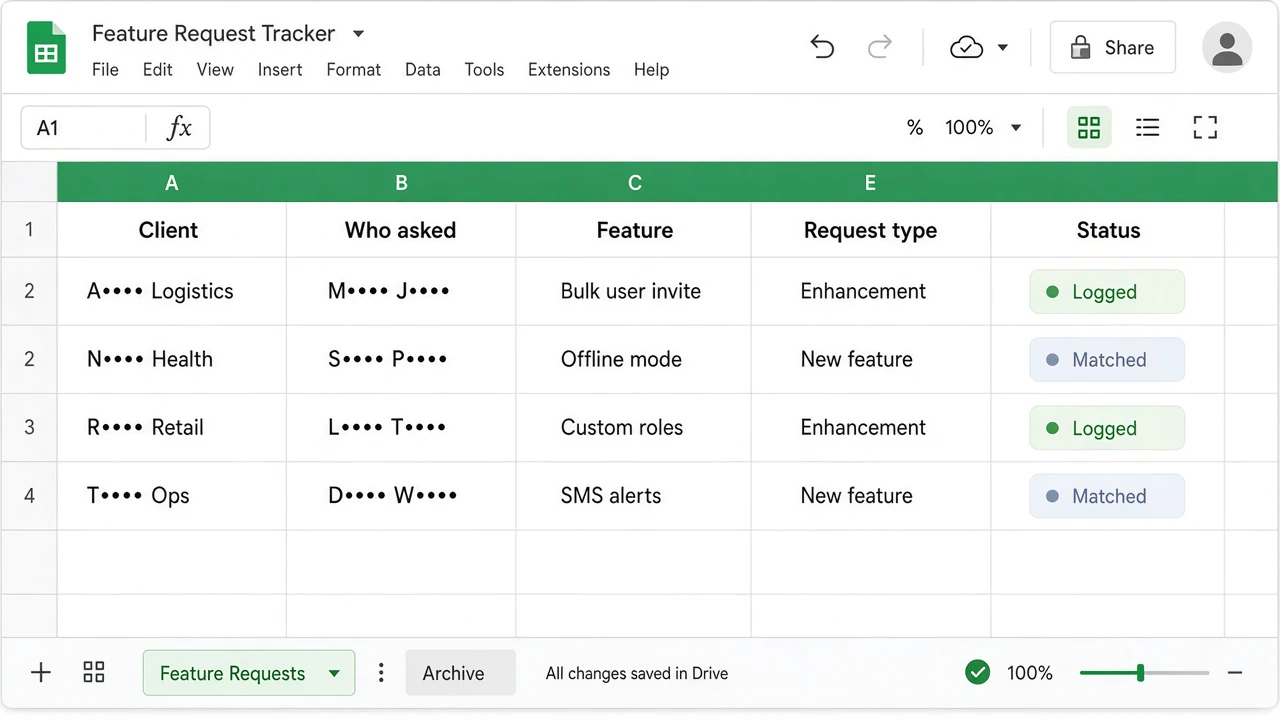
Task: Click Logged status chip for Custom roles
Action: tap(1107, 428)
